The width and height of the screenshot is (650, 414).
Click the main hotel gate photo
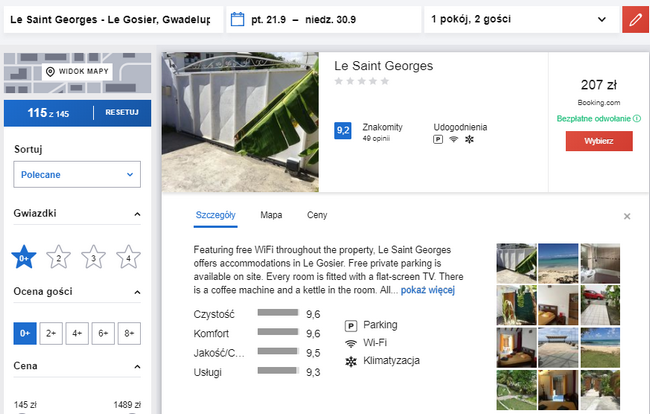pyautogui.click(x=240, y=122)
